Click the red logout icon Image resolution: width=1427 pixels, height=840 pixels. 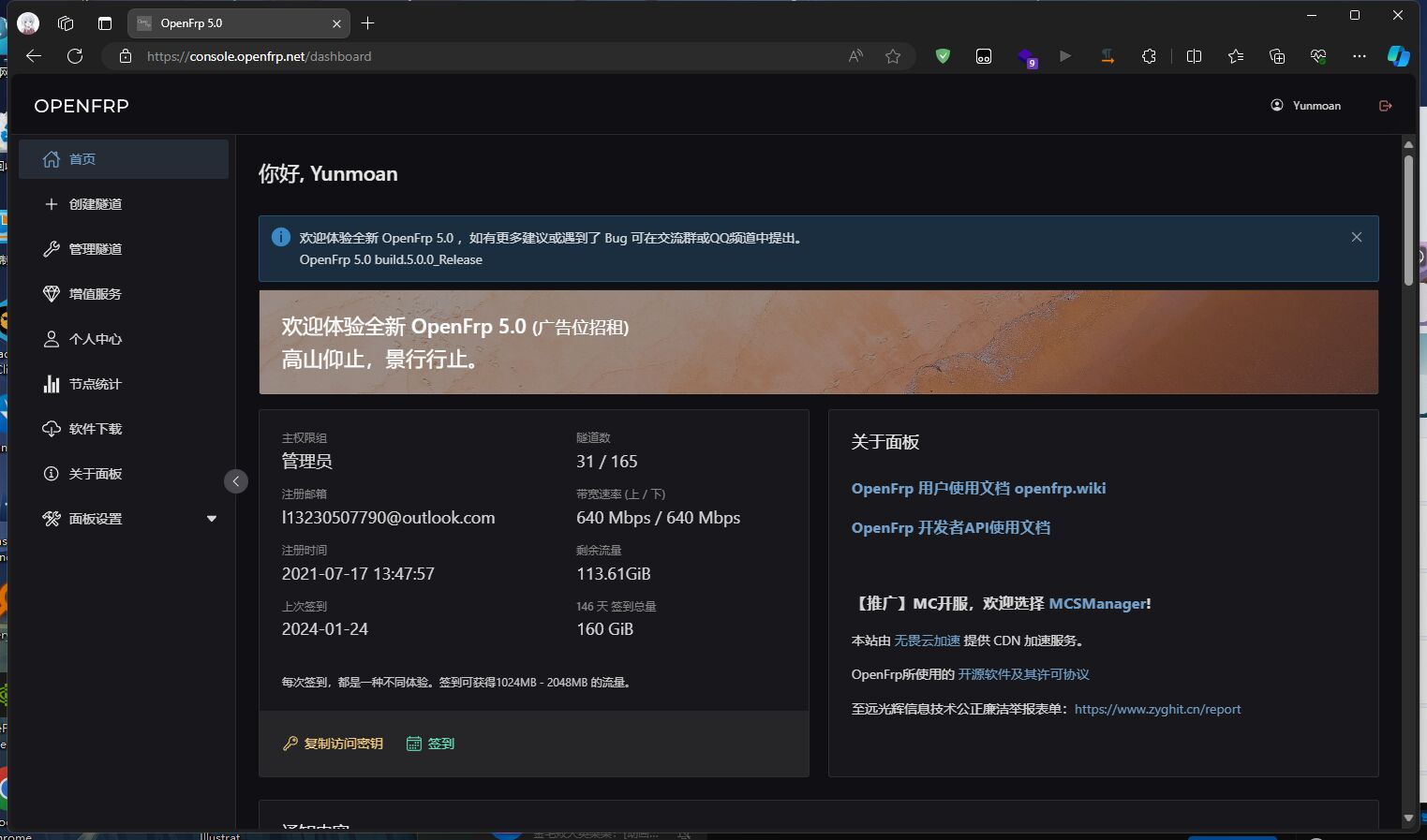[1386, 106]
